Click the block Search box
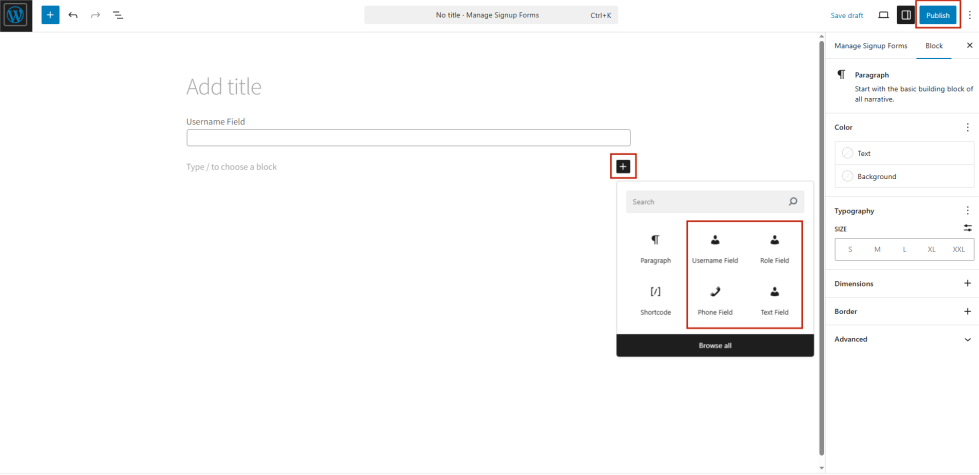This screenshot has width=979, height=475. (715, 202)
